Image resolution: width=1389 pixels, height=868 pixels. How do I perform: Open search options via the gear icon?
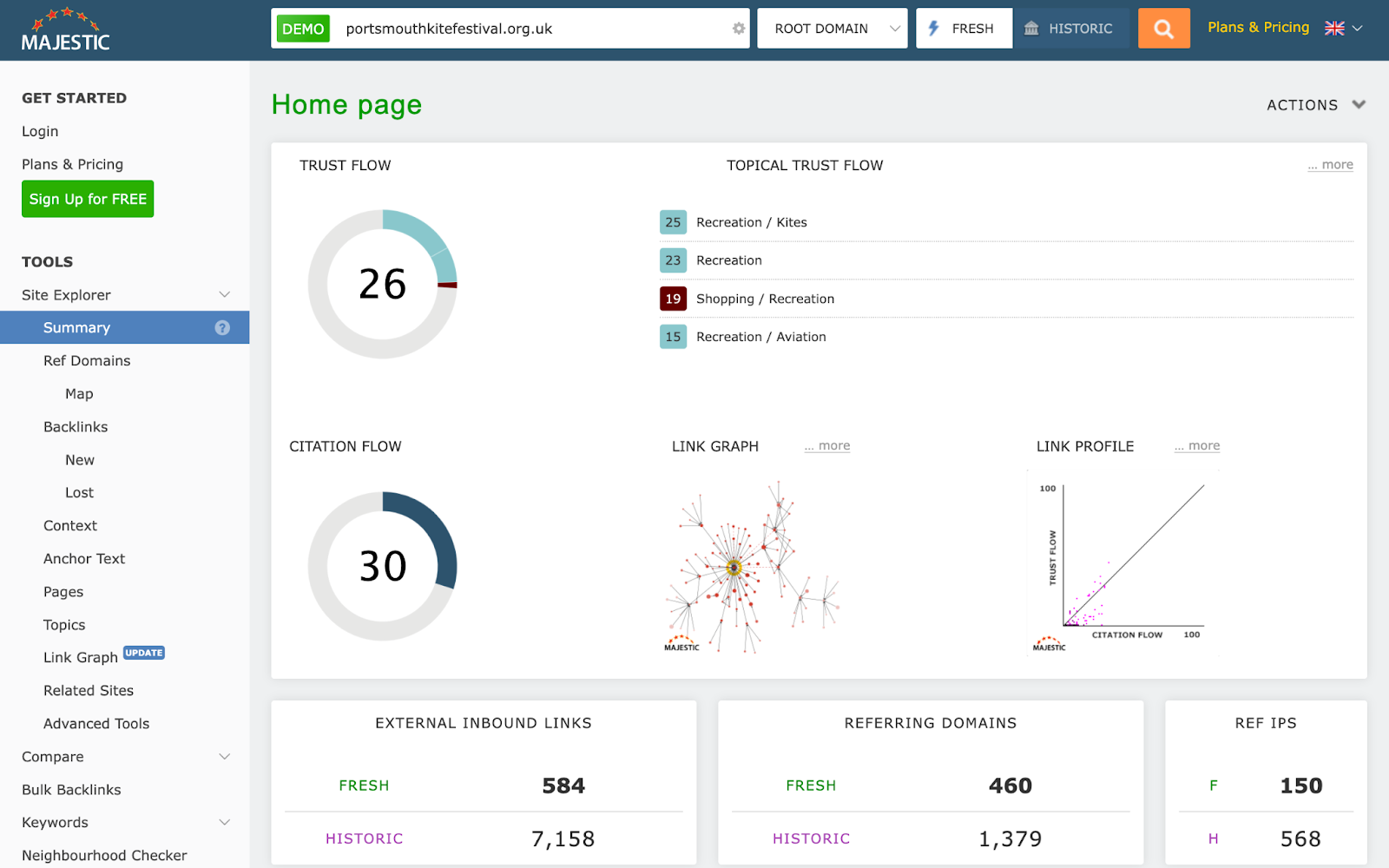737,29
